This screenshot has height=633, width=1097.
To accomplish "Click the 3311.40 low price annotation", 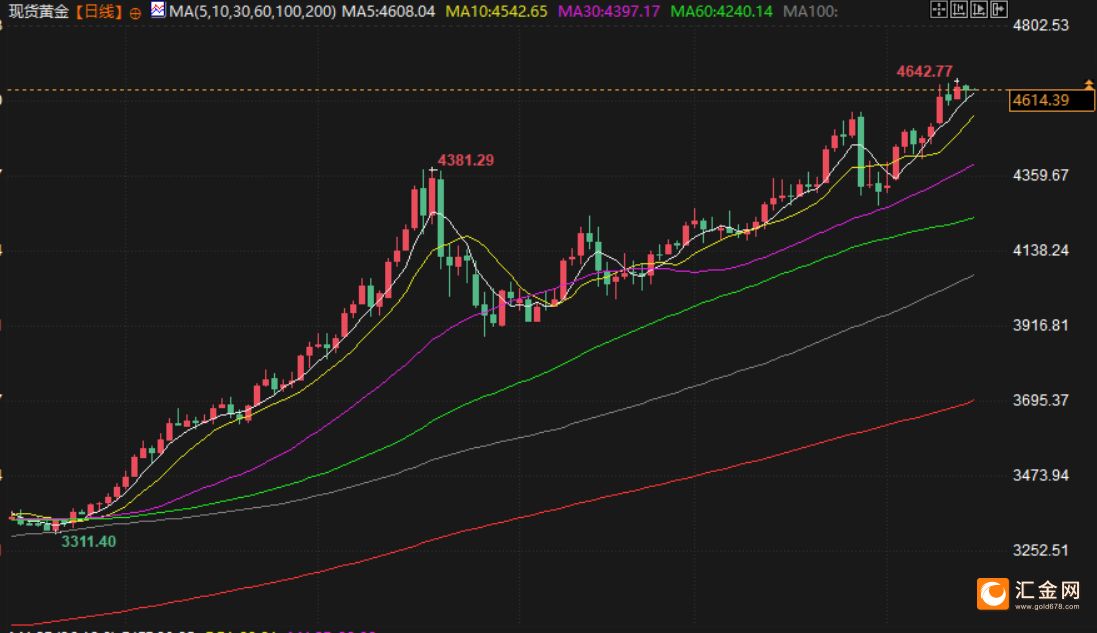I will 89,541.
